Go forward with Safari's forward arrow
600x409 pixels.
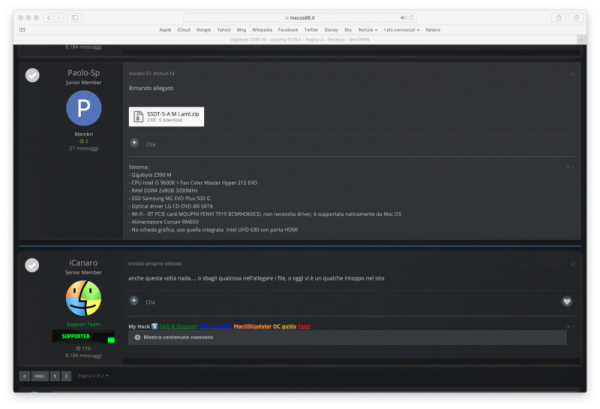coord(59,18)
